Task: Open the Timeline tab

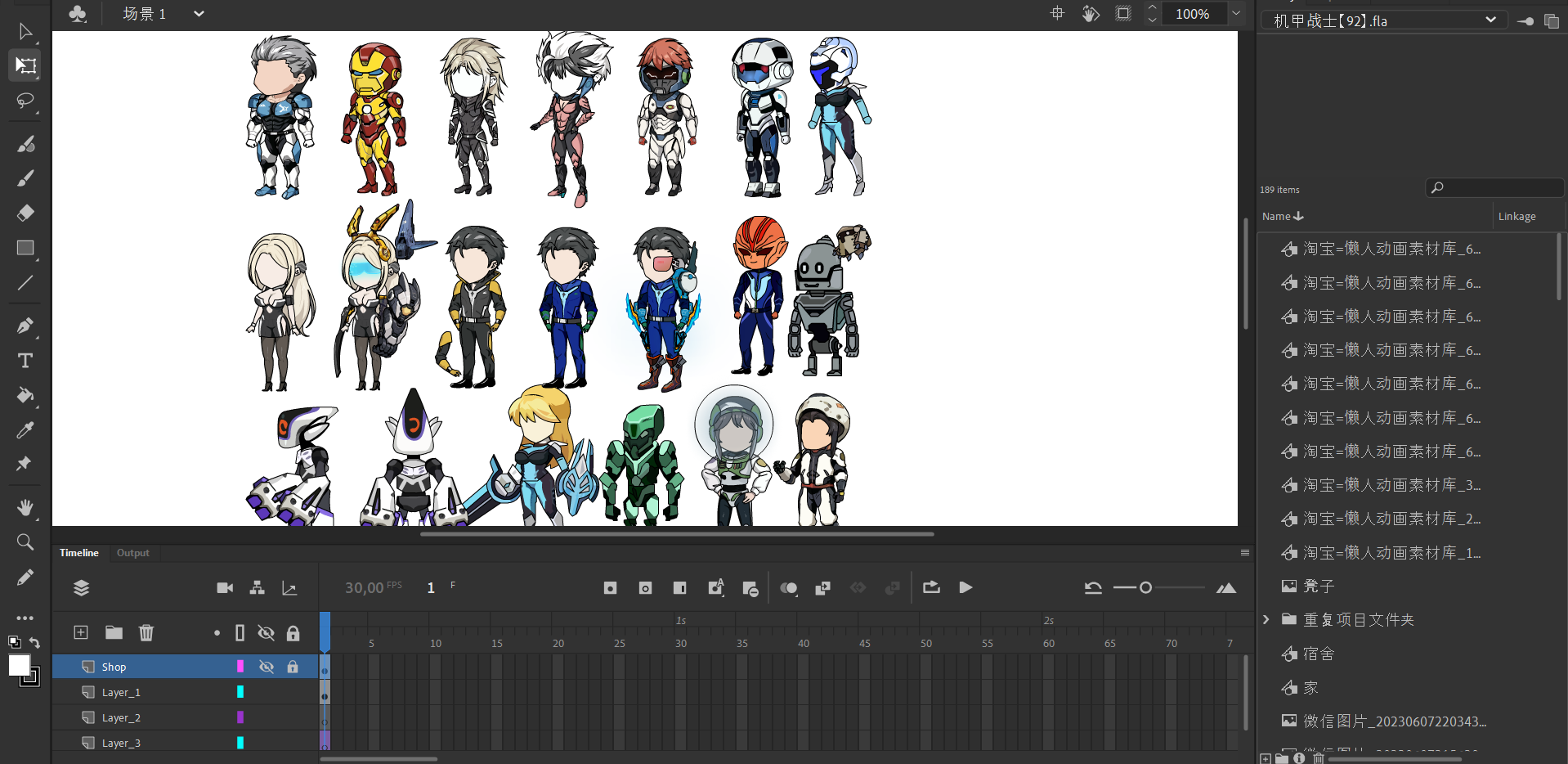Action: (x=78, y=553)
